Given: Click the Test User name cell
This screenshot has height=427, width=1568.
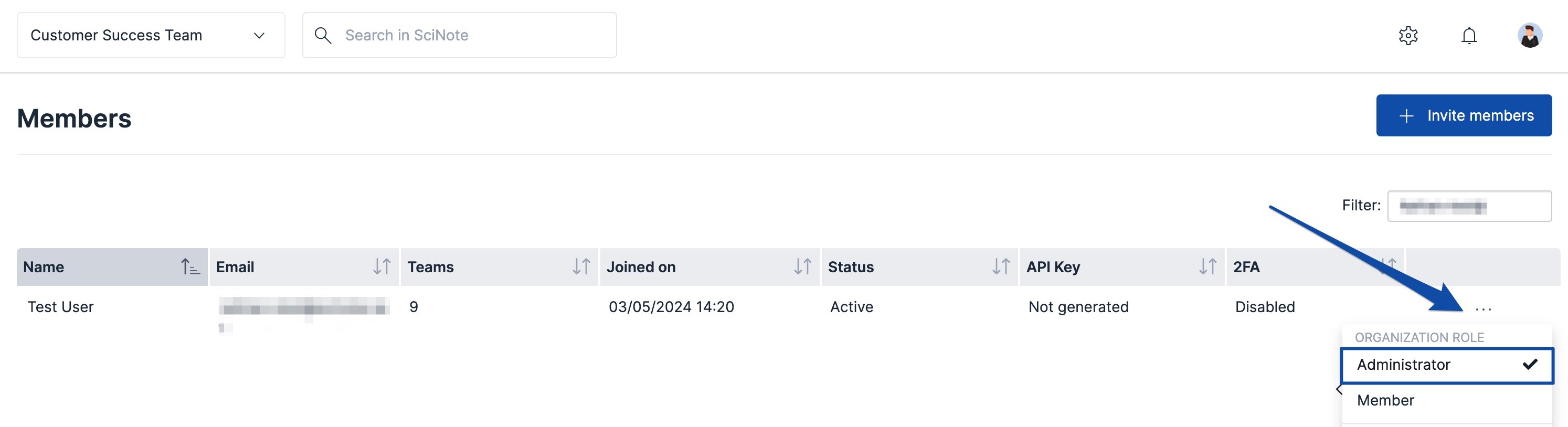Looking at the screenshot, I should tap(61, 307).
